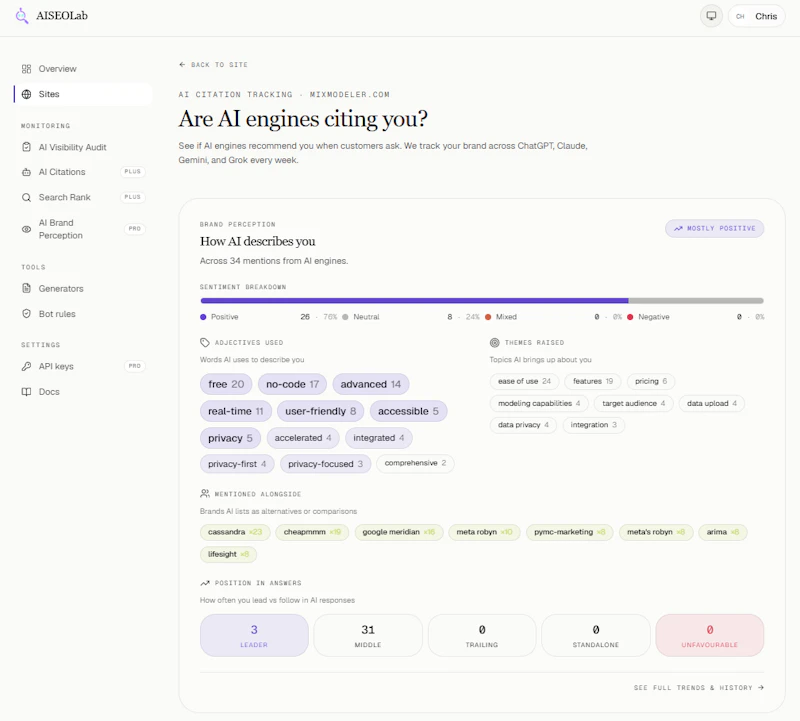The width and height of the screenshot is (800, 721).
Task: Toggle the monitor theme icon button
Action: 711,16
